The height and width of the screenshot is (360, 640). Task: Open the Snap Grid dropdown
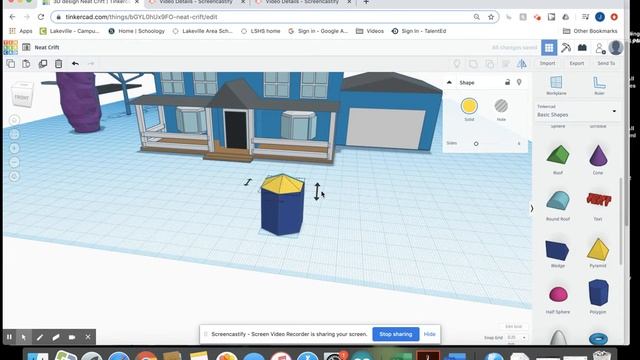517,338
